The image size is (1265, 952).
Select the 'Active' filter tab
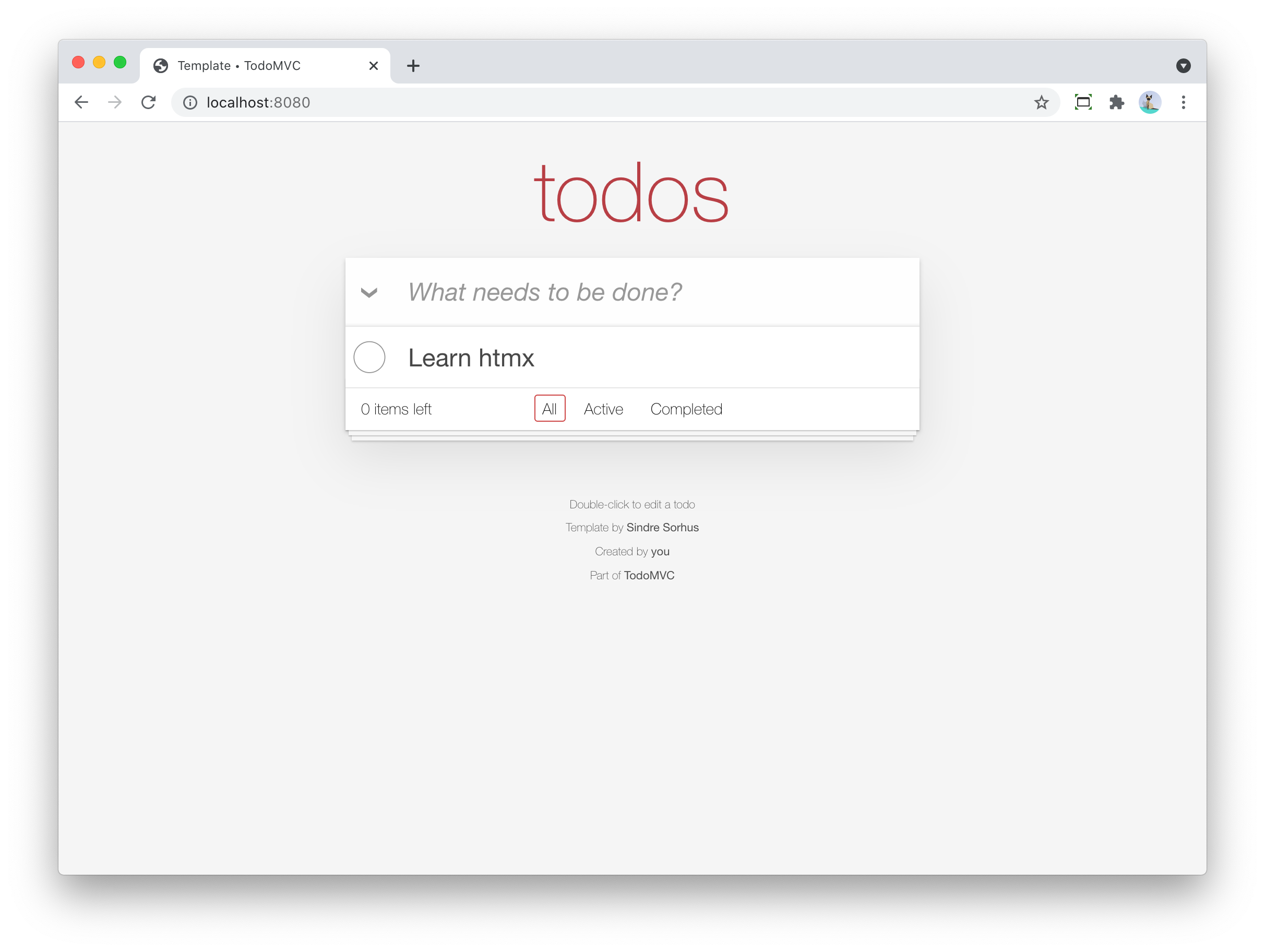[x=601, y=408]
